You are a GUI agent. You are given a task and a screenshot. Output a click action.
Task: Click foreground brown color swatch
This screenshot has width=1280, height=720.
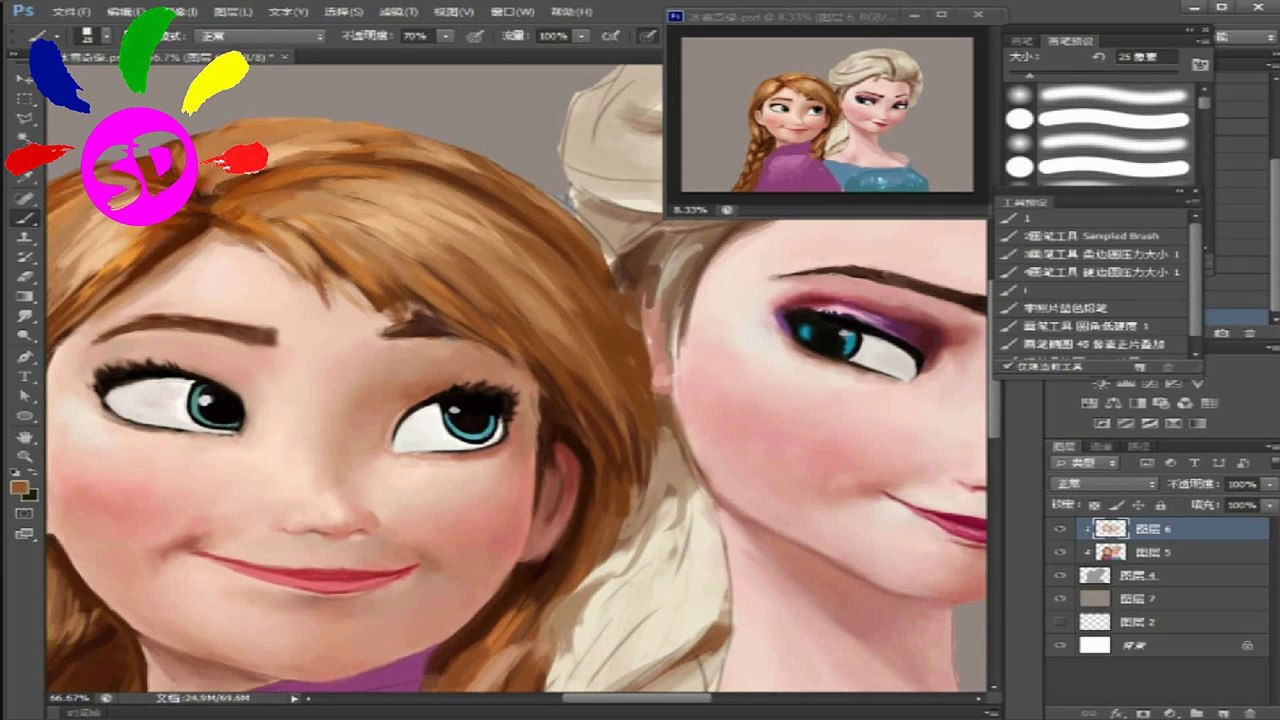coord(19,487)
